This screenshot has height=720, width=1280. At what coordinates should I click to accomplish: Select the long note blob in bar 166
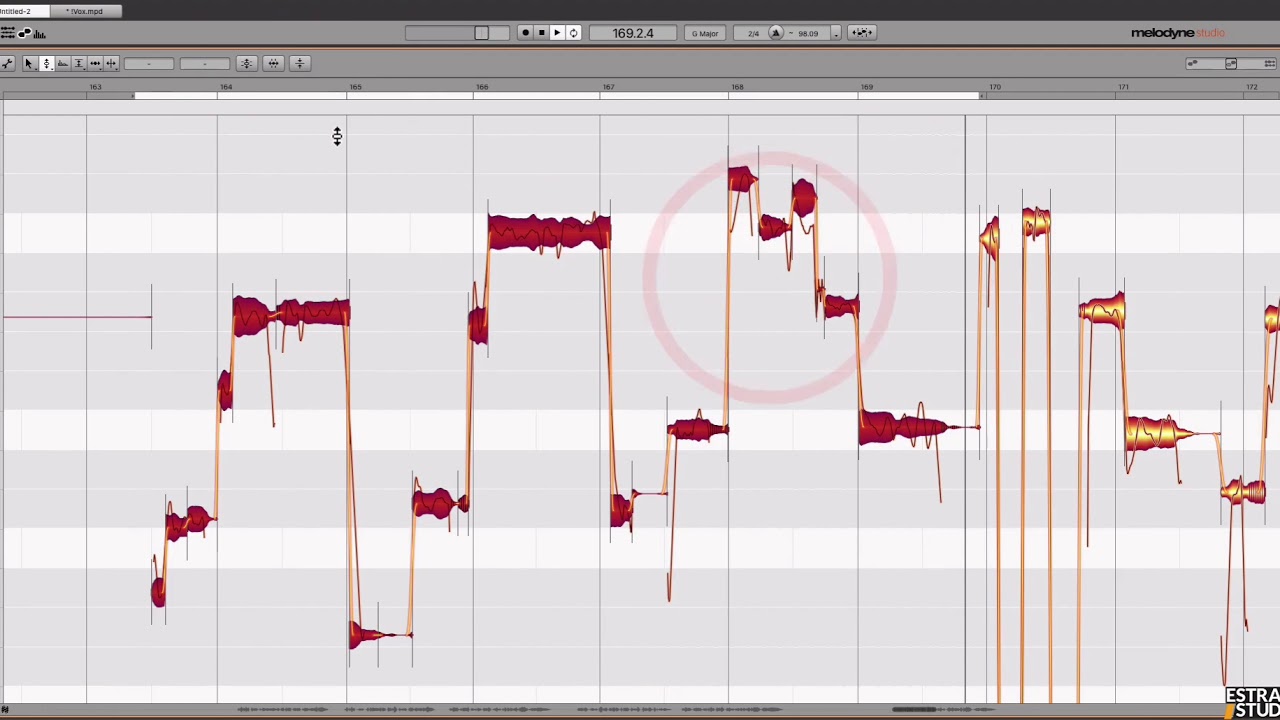pyautogui.click(x=549, y=232)
